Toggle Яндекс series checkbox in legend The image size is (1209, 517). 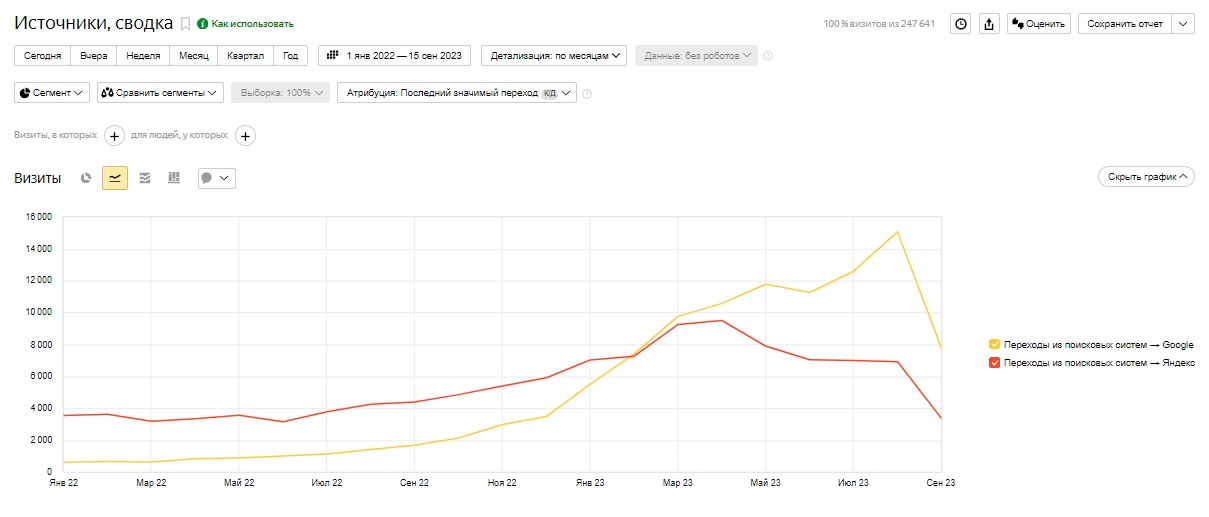click(x=994, y=363)
